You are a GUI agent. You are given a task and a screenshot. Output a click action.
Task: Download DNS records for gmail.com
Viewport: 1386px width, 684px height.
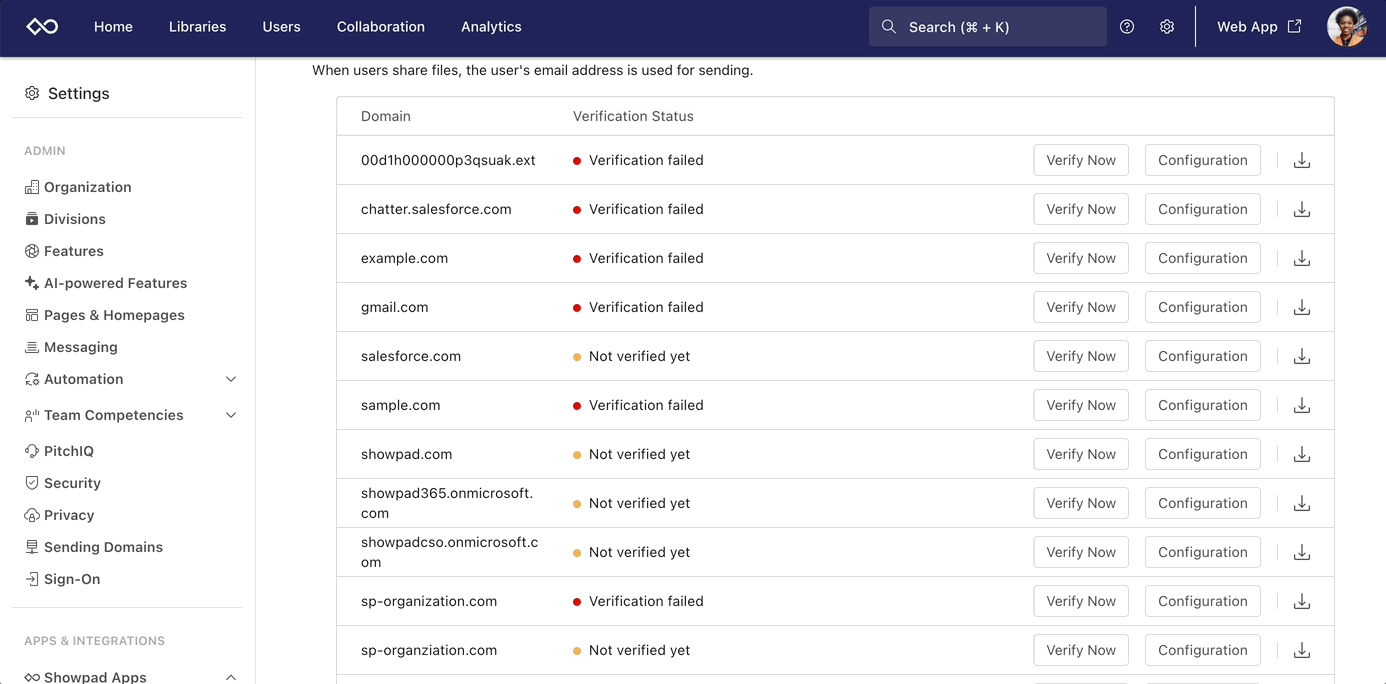tap(1301, 307)
